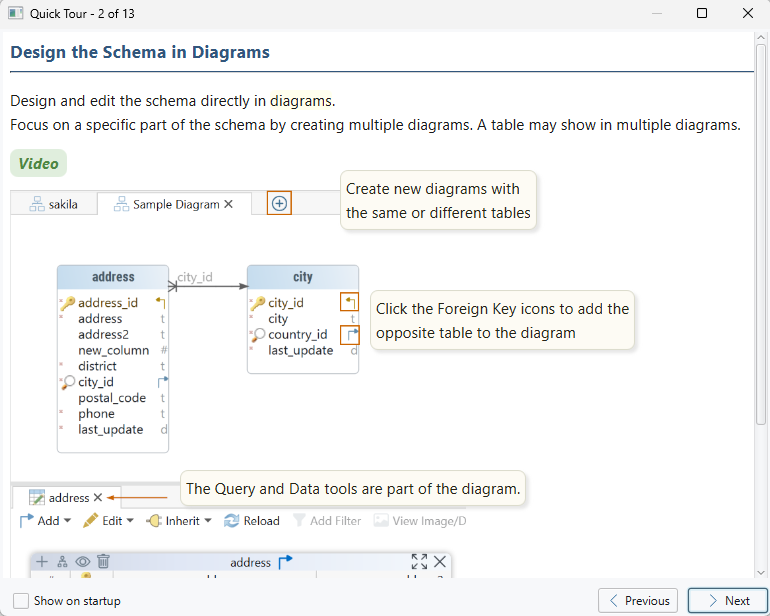Select the sakila diagram tab
The width and height of the screenshot is (770, 616).
point(54,204)
